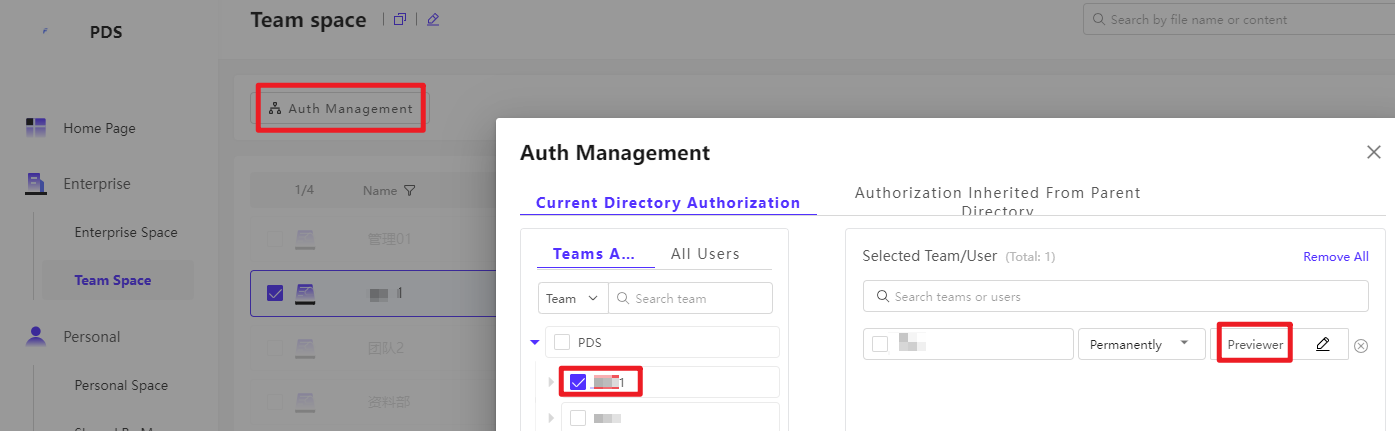Click the 1/4 selection count header
The height and width of the screenshot is (431, 1395).
tap(304, 190)
